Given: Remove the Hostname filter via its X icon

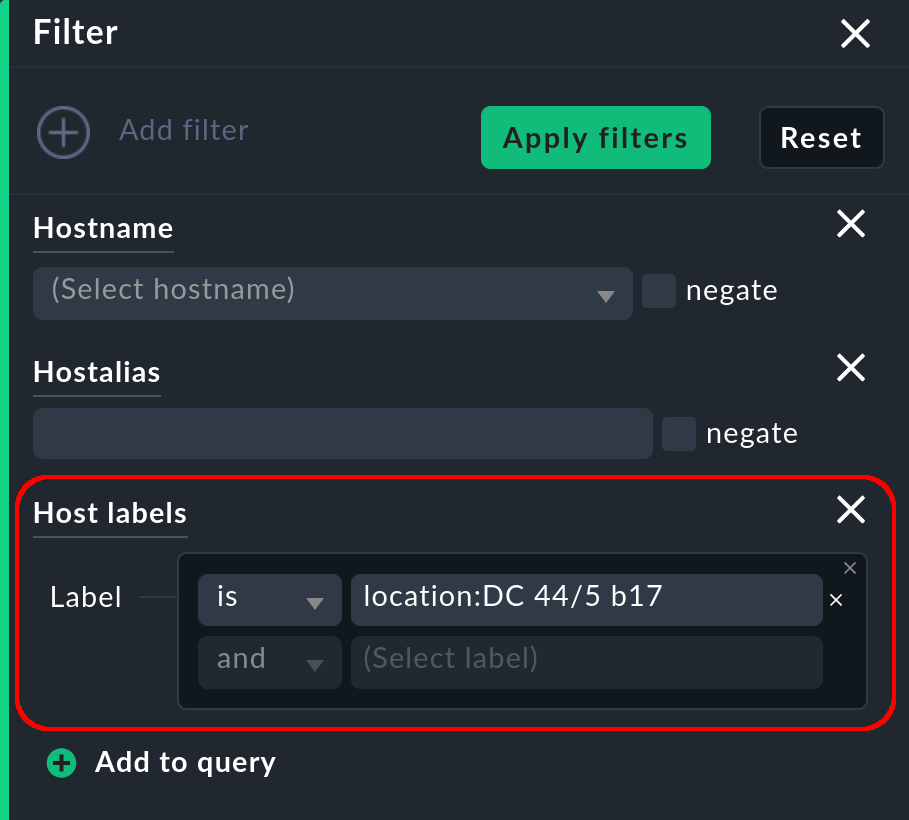Looking at the screenshot, I should pyautogui.click(x=850, y=224).
